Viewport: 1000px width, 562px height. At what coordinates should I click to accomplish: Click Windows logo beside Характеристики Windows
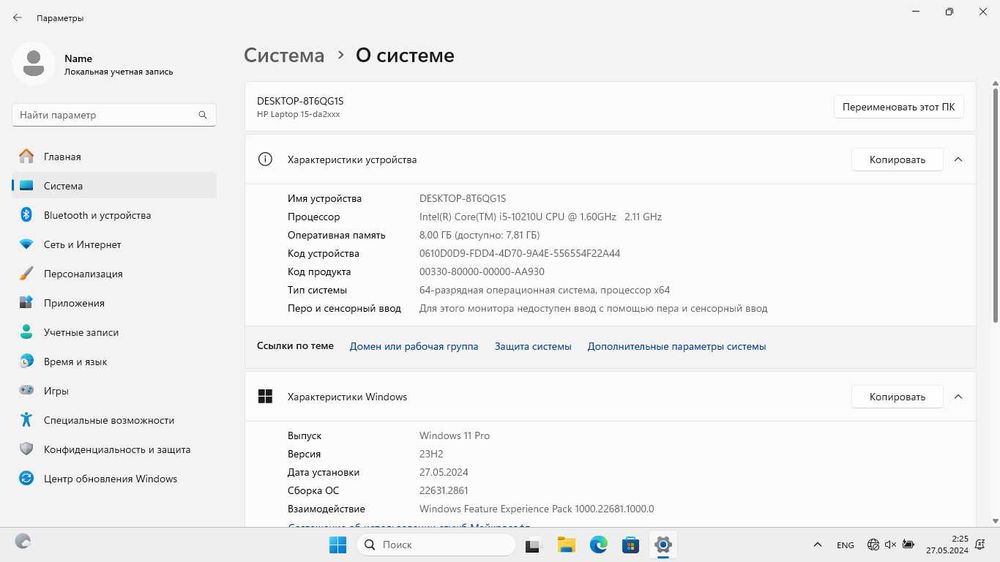click(x=265, y=397)
